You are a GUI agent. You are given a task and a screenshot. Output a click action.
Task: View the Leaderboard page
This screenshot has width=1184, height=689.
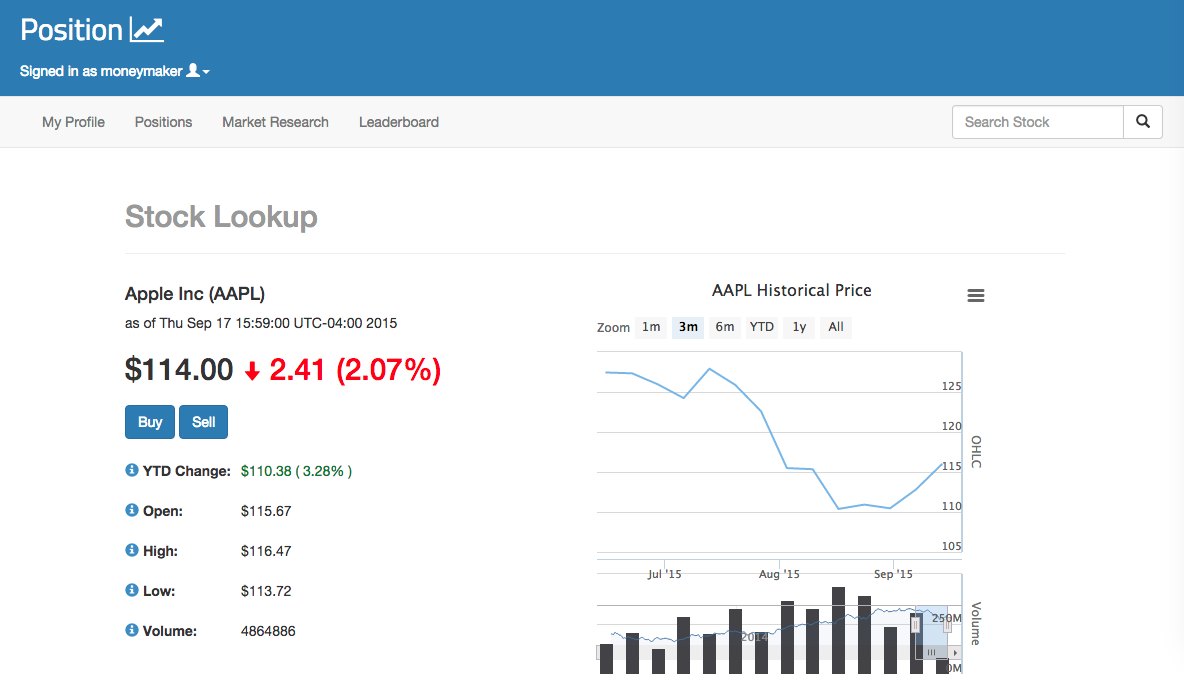coord(399,122)
